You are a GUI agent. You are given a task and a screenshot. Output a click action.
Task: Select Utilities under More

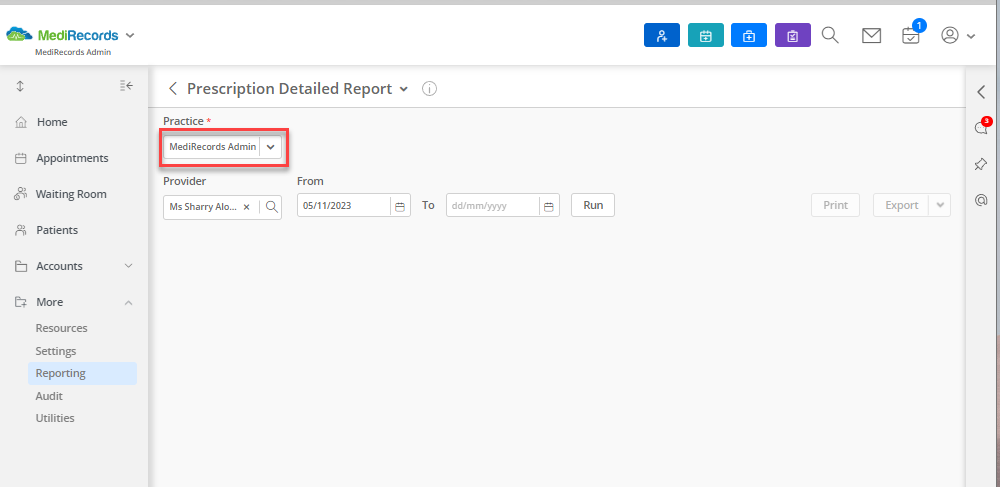pyautogui.click(x=55, y=418)
